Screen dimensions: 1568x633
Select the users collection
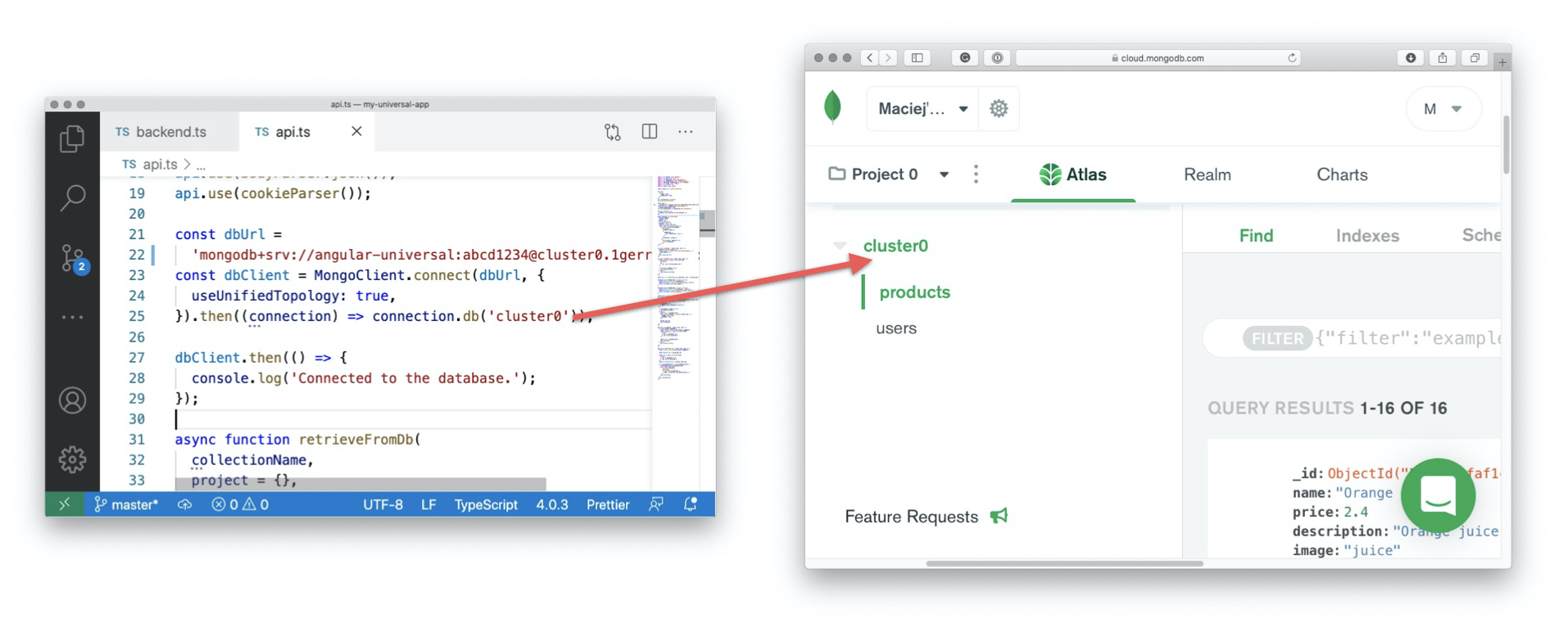(x=896, y=328)
